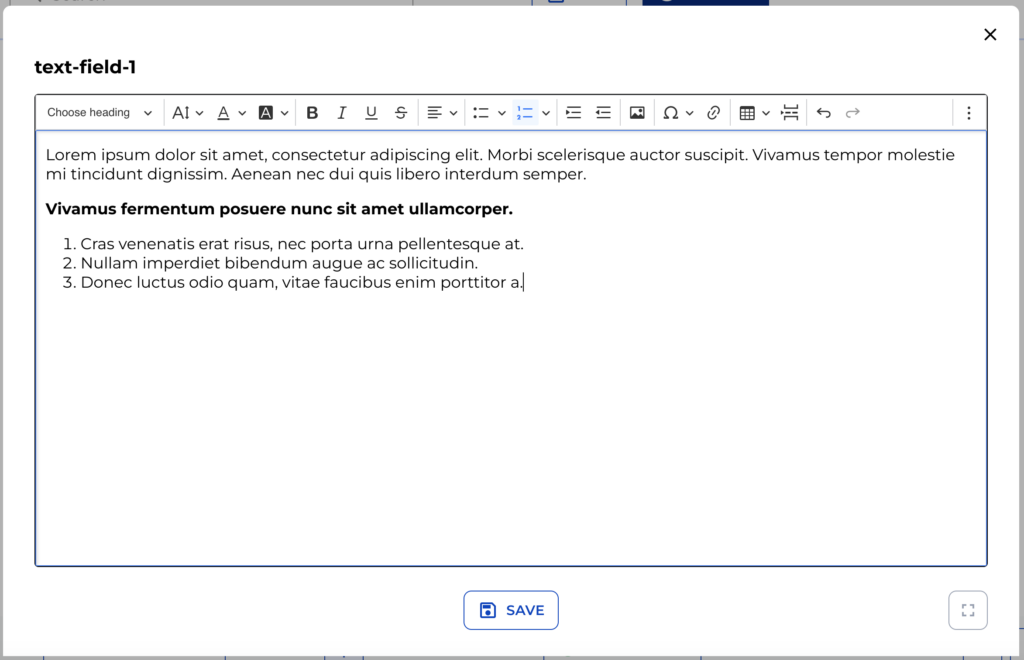Click the fullscreen expand button
Screen dimensions: 1024x660
click(x=967, y=609)
